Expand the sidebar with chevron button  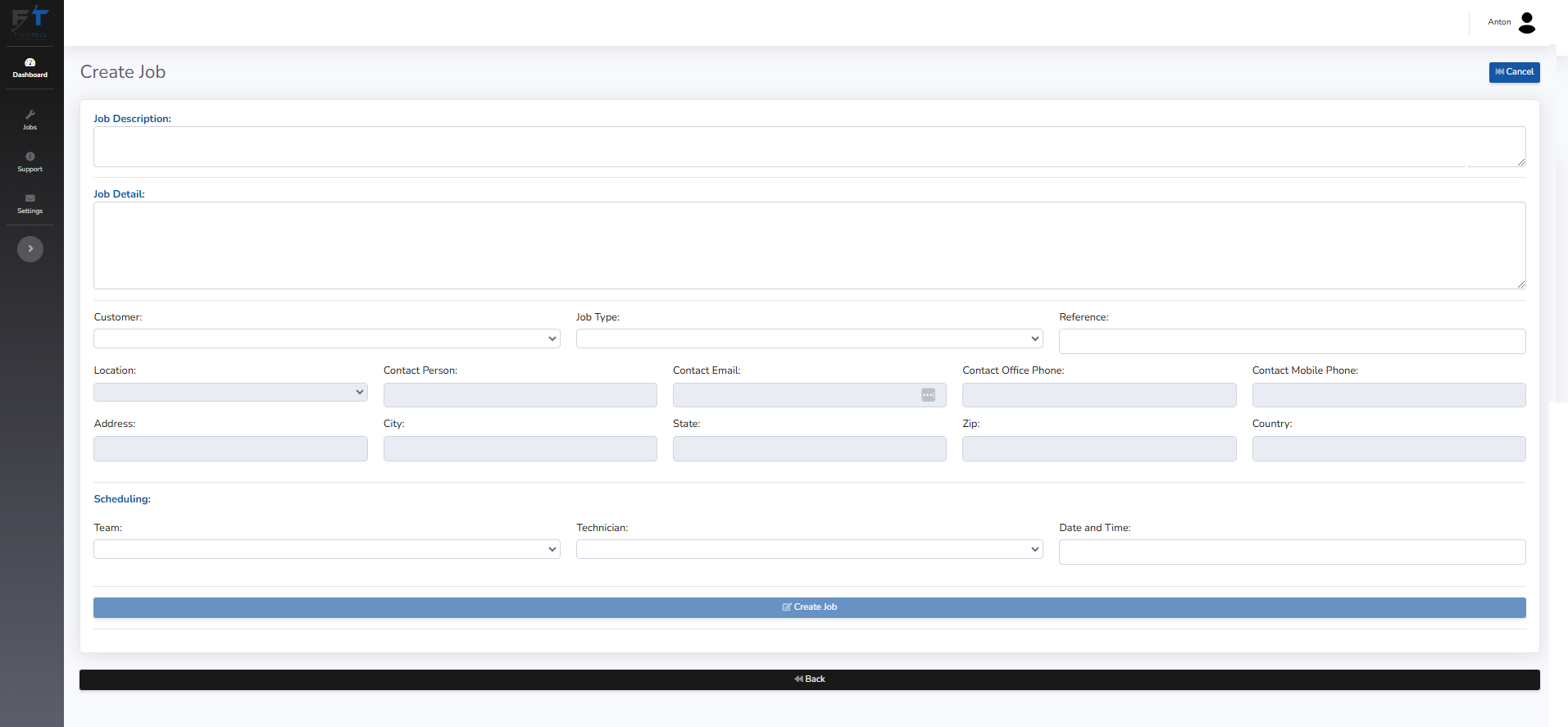click(30, 248)
